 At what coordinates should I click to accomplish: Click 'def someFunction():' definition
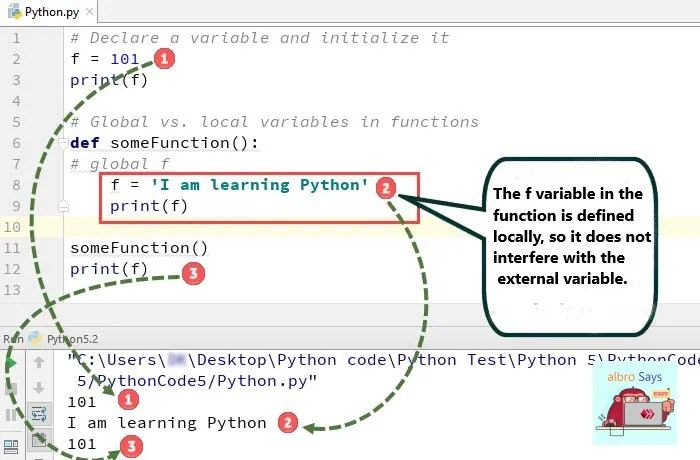(x=164, y=143)
